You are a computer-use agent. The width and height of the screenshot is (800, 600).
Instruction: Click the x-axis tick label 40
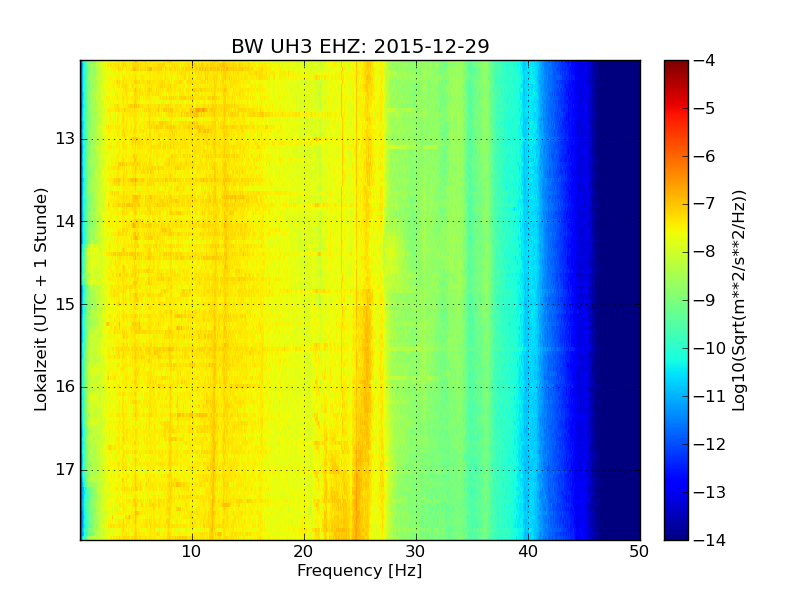coord(528,552)
